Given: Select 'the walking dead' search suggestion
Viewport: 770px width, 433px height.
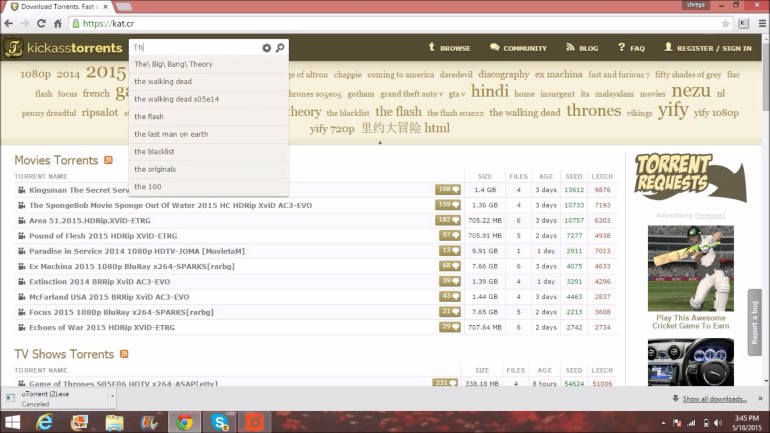Looking at the screenshot, I should [x=164, y=82].
